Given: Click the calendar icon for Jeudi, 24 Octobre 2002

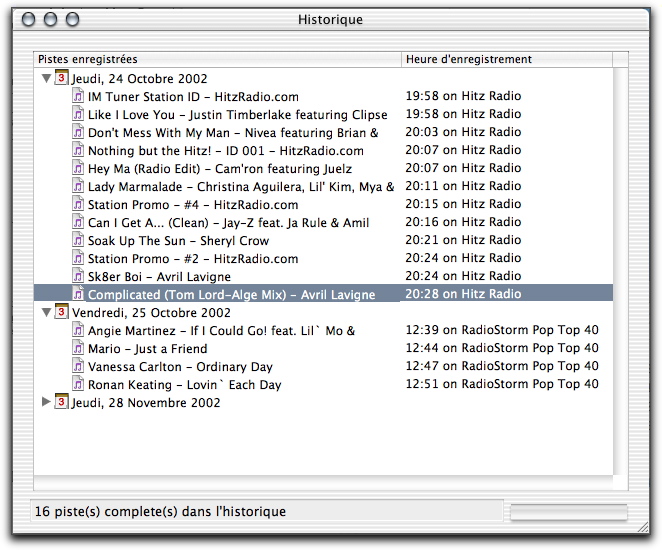Looking at the screenshot, I should pos(61,78).
